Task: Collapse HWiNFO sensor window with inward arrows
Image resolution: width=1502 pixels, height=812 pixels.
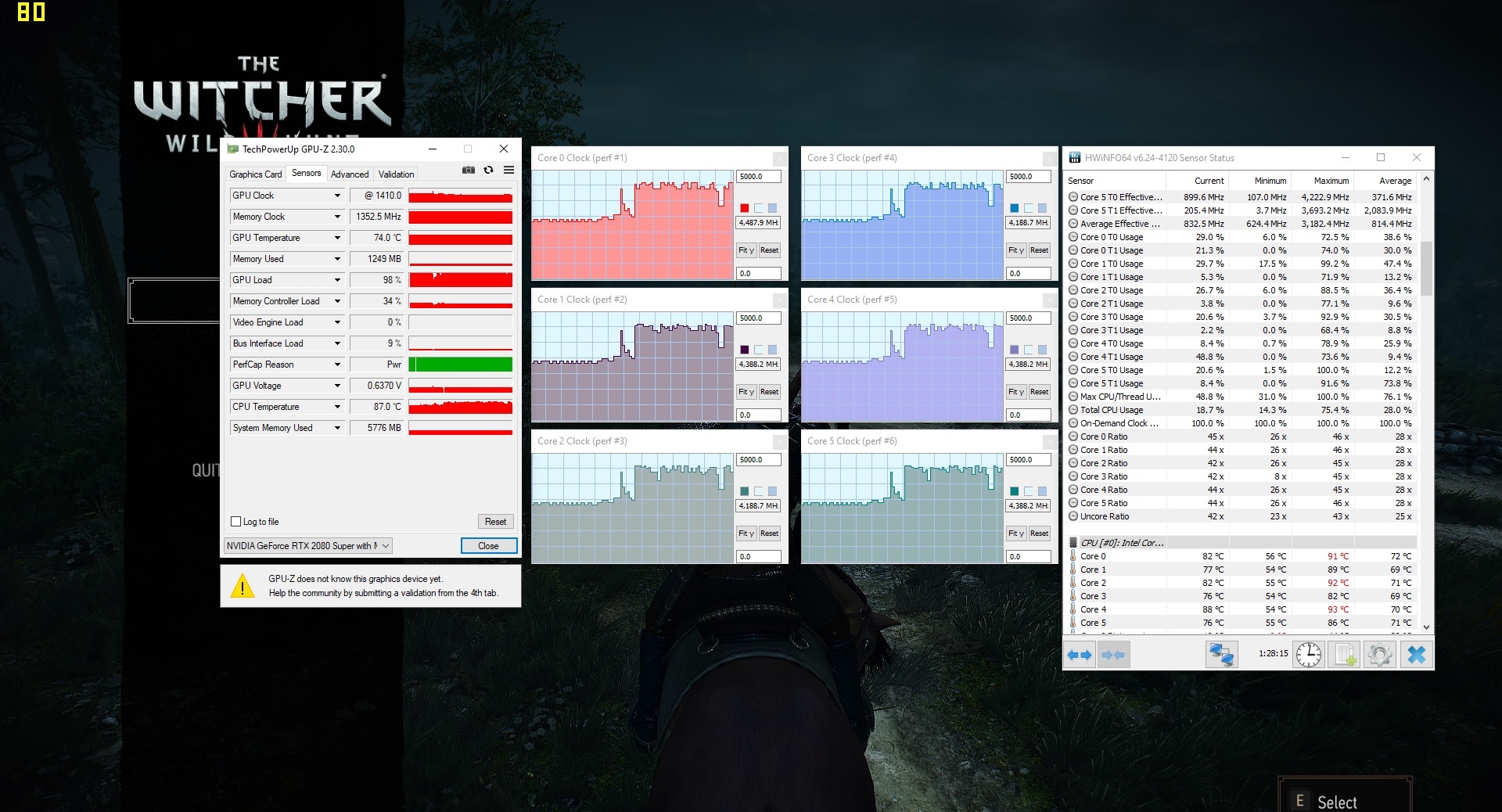Action: pos(1113,655)
